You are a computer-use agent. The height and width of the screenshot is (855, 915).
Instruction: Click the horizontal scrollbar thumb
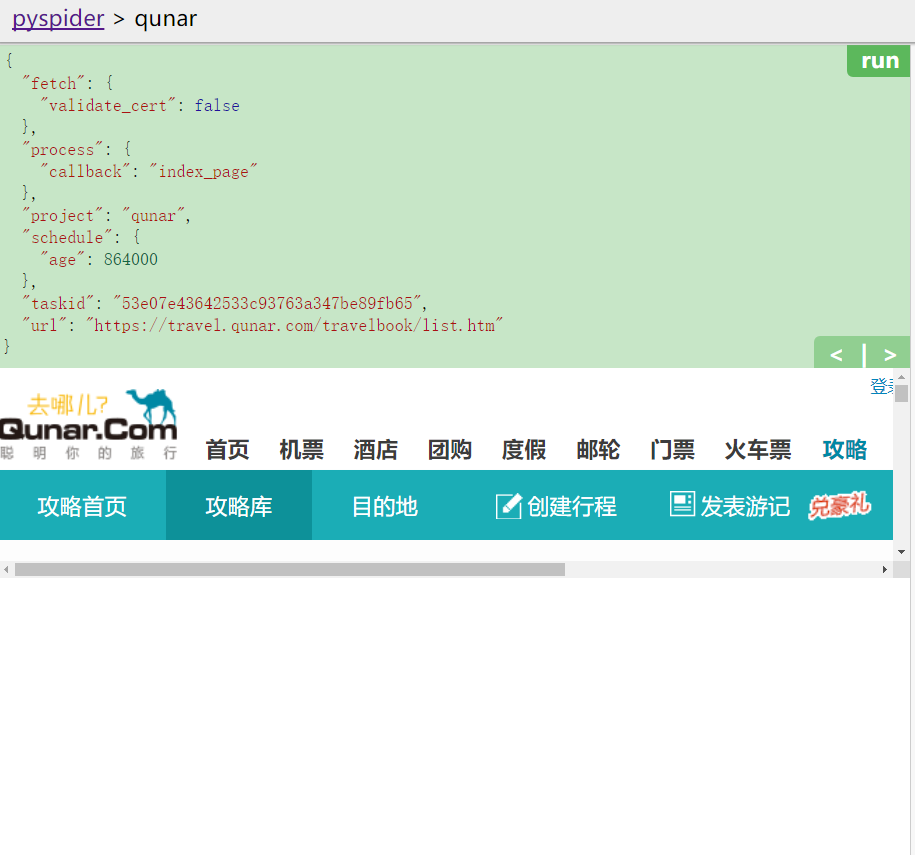289,570
